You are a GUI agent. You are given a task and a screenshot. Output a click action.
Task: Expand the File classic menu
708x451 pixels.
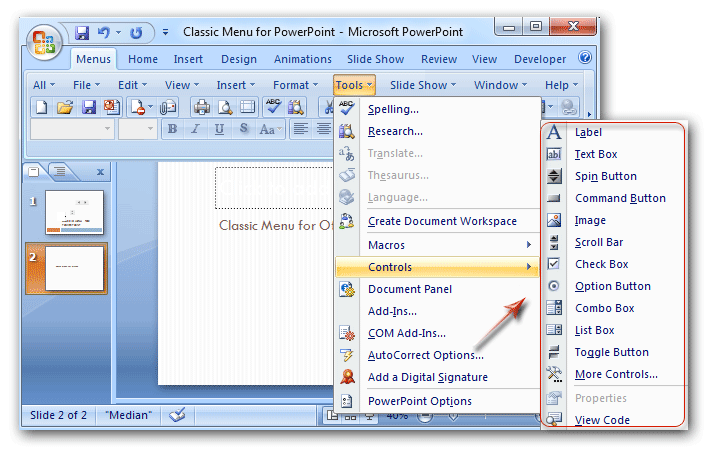86,85
